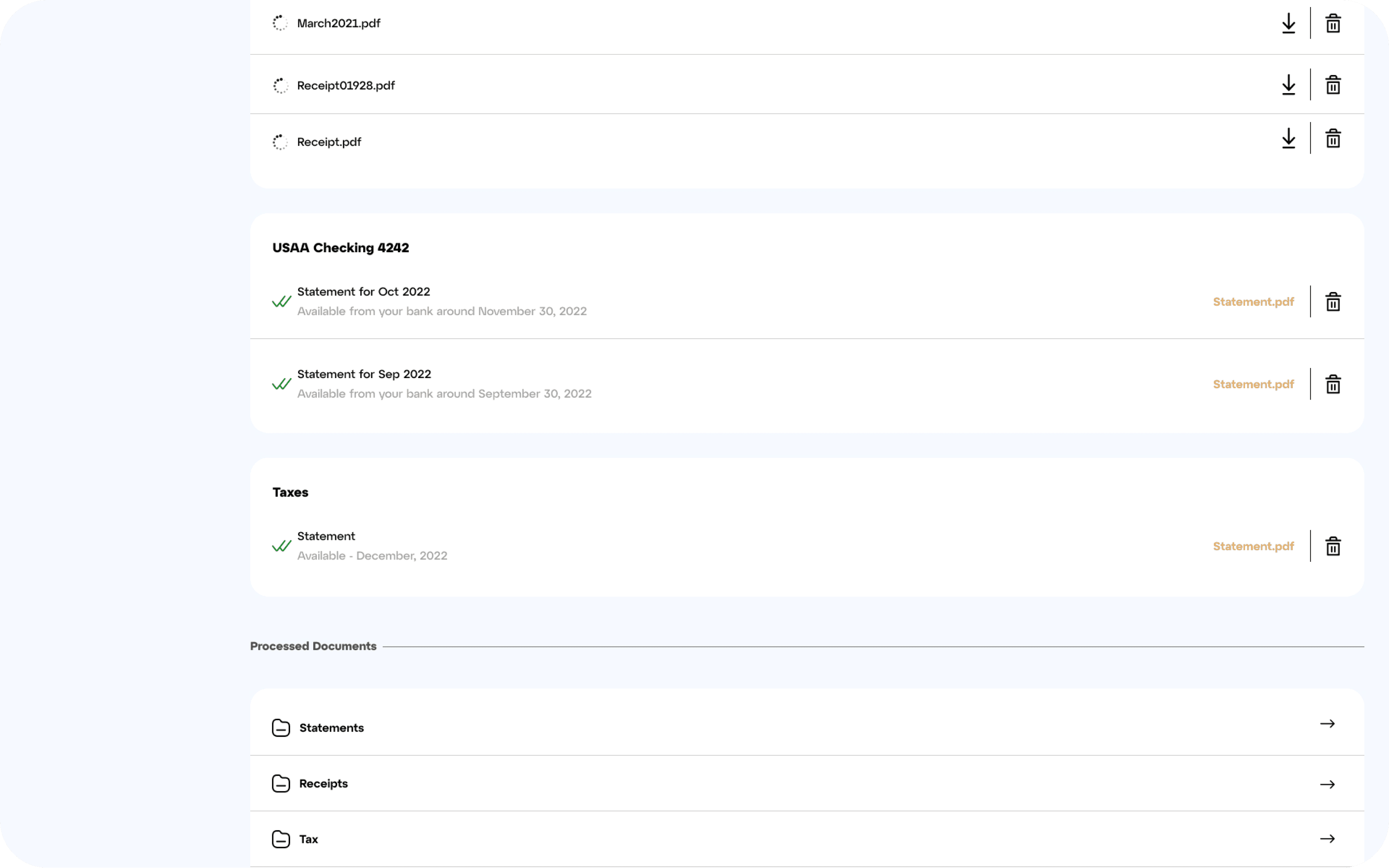Delete Receipt01928.pdf via trash icon
This screenshot has height=868, width=1389.
coord(1333,85)
